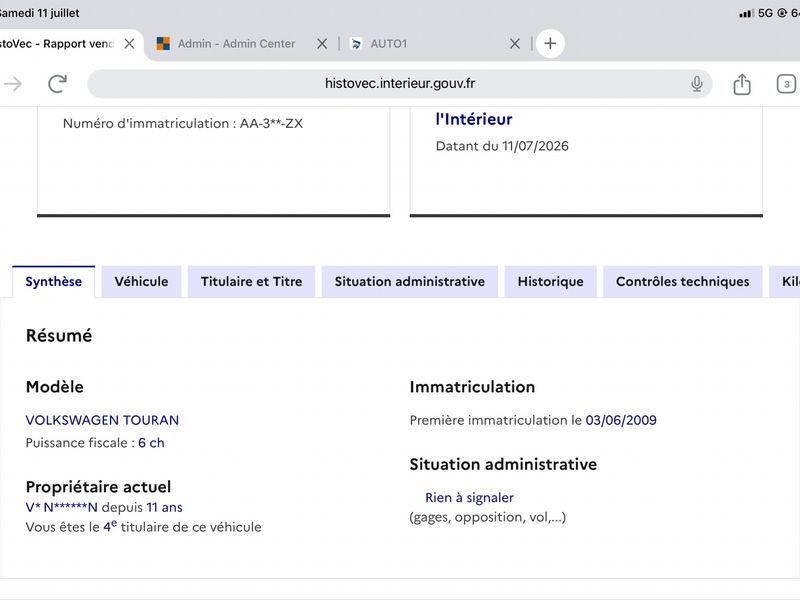The height and width of the screenshot is (600, 800).
Task: Open the partially visible Kilométrage tab
Action: tap(785, 282)
